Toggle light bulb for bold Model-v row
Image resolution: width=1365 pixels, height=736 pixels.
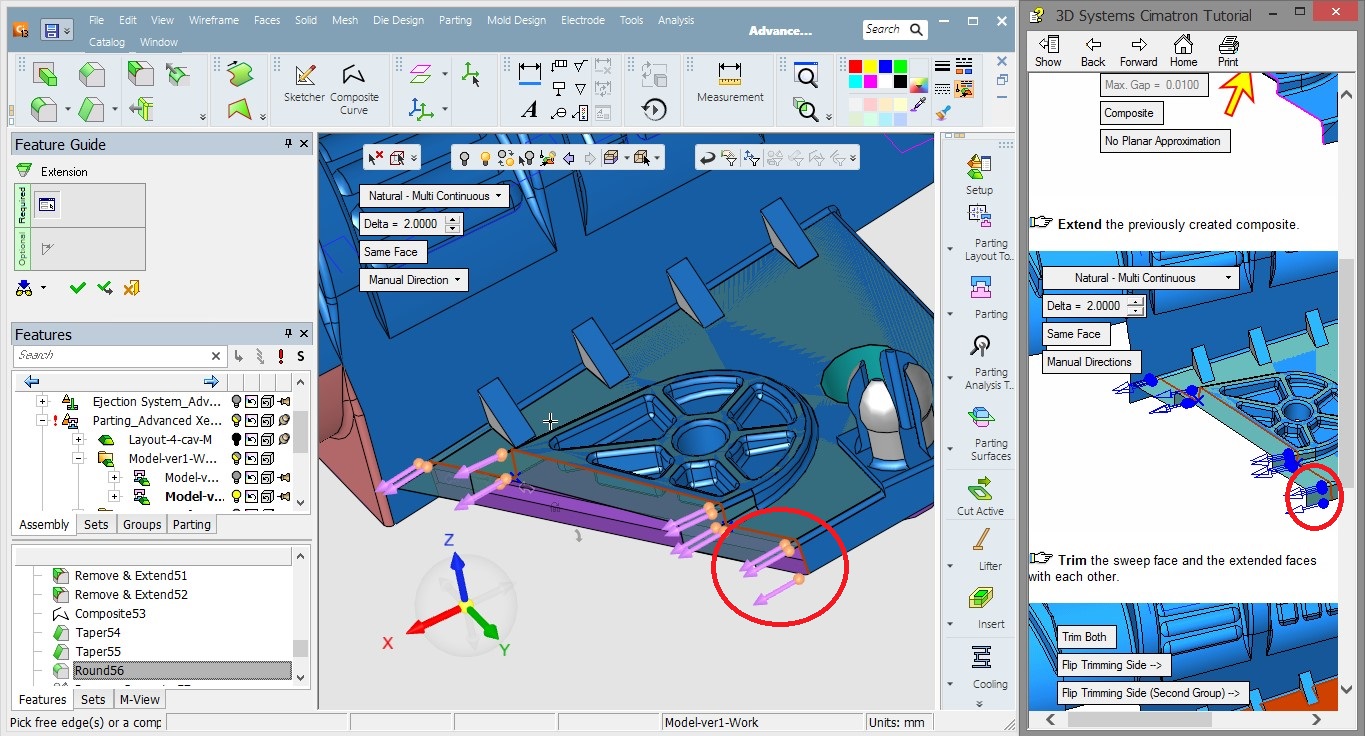click(x=236, y=496)
